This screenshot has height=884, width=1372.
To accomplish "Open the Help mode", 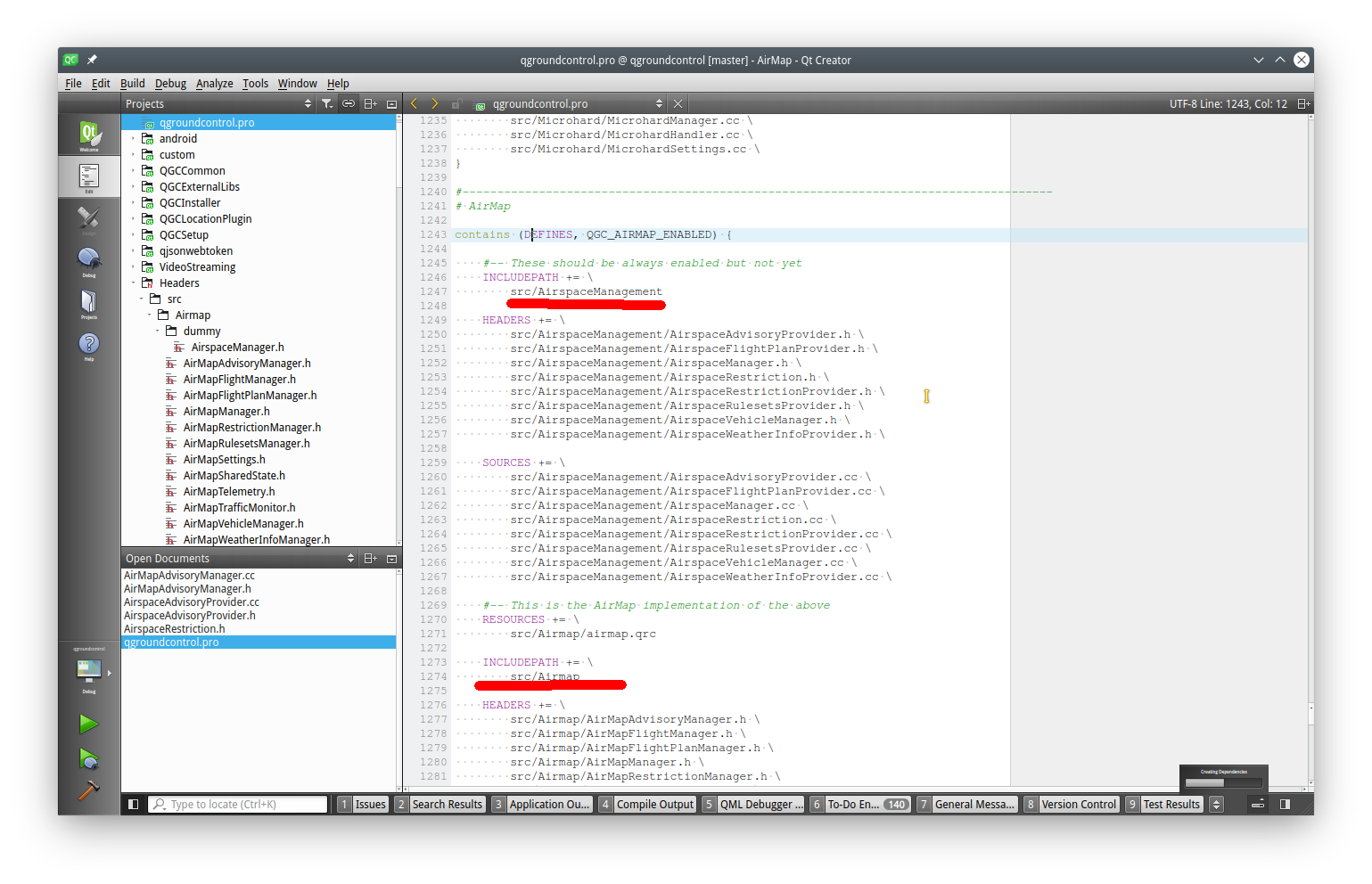I will coord(89,345).
